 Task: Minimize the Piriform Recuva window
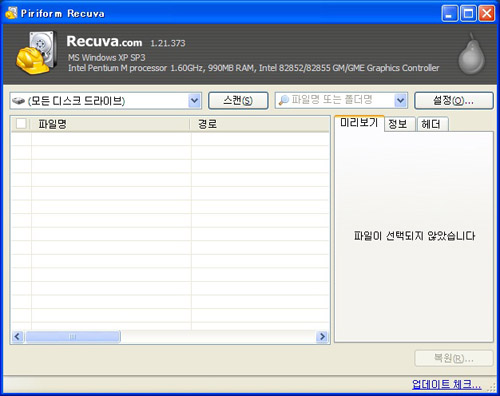pyautogui.click(x=450, y=14)
